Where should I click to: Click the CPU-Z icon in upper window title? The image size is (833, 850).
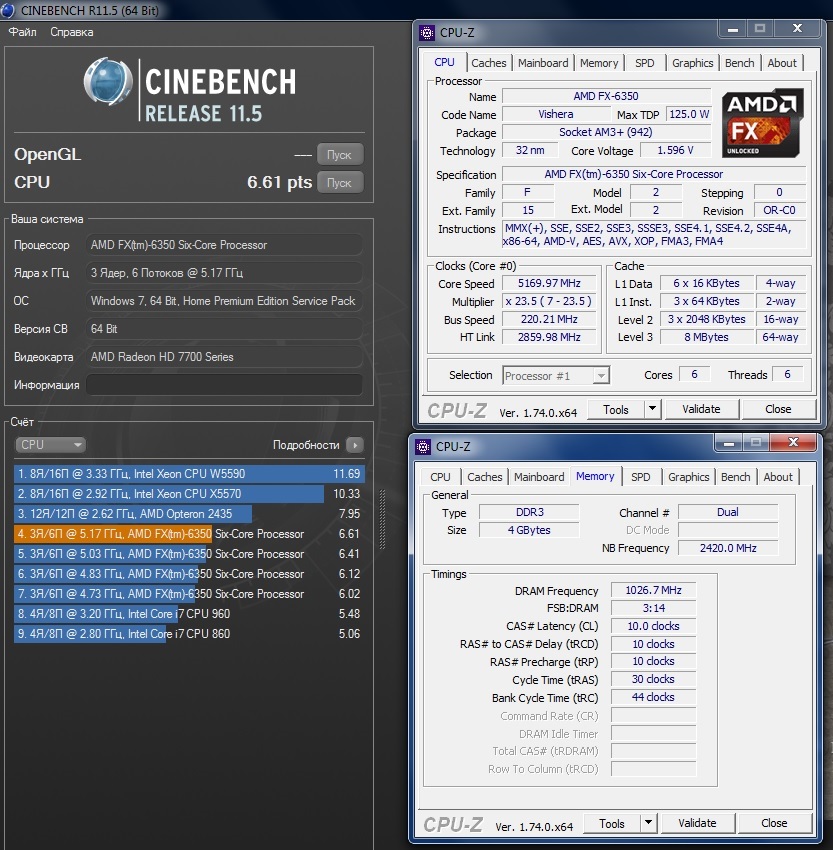pyautogui.click(x=427, y=33)
